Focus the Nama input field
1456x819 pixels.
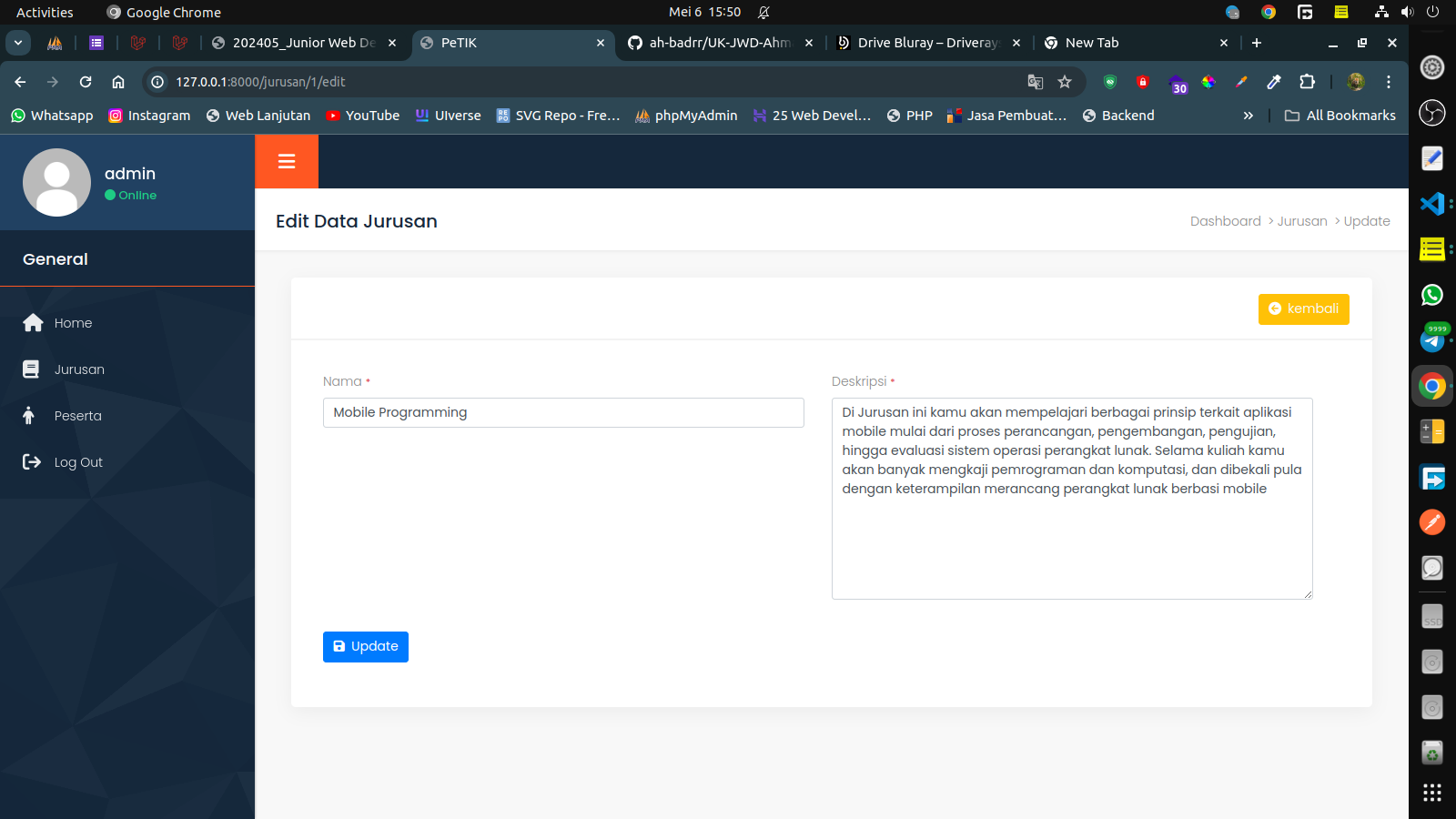563,412
